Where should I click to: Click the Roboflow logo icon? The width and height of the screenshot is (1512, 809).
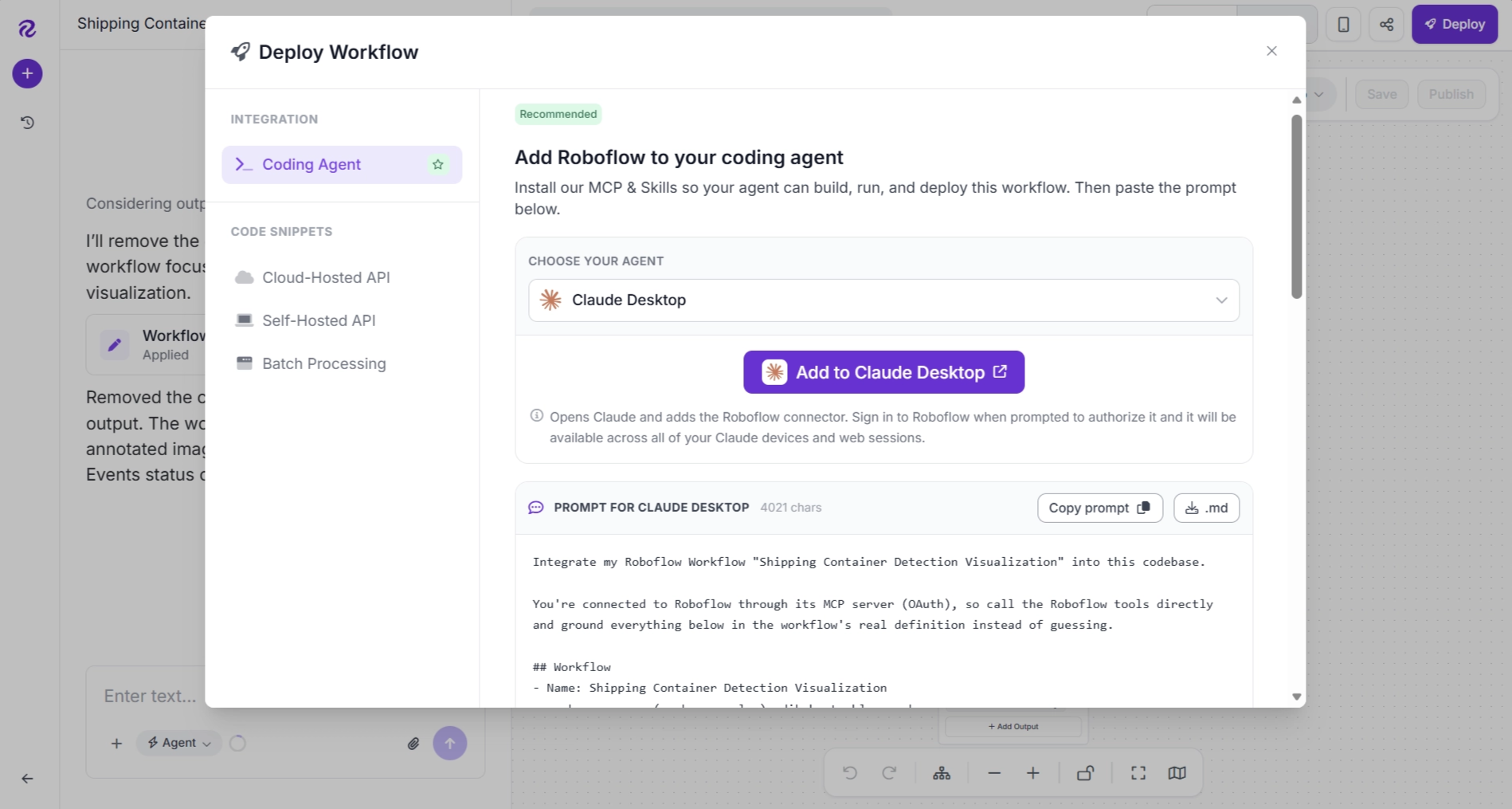[x=27, y=29]
